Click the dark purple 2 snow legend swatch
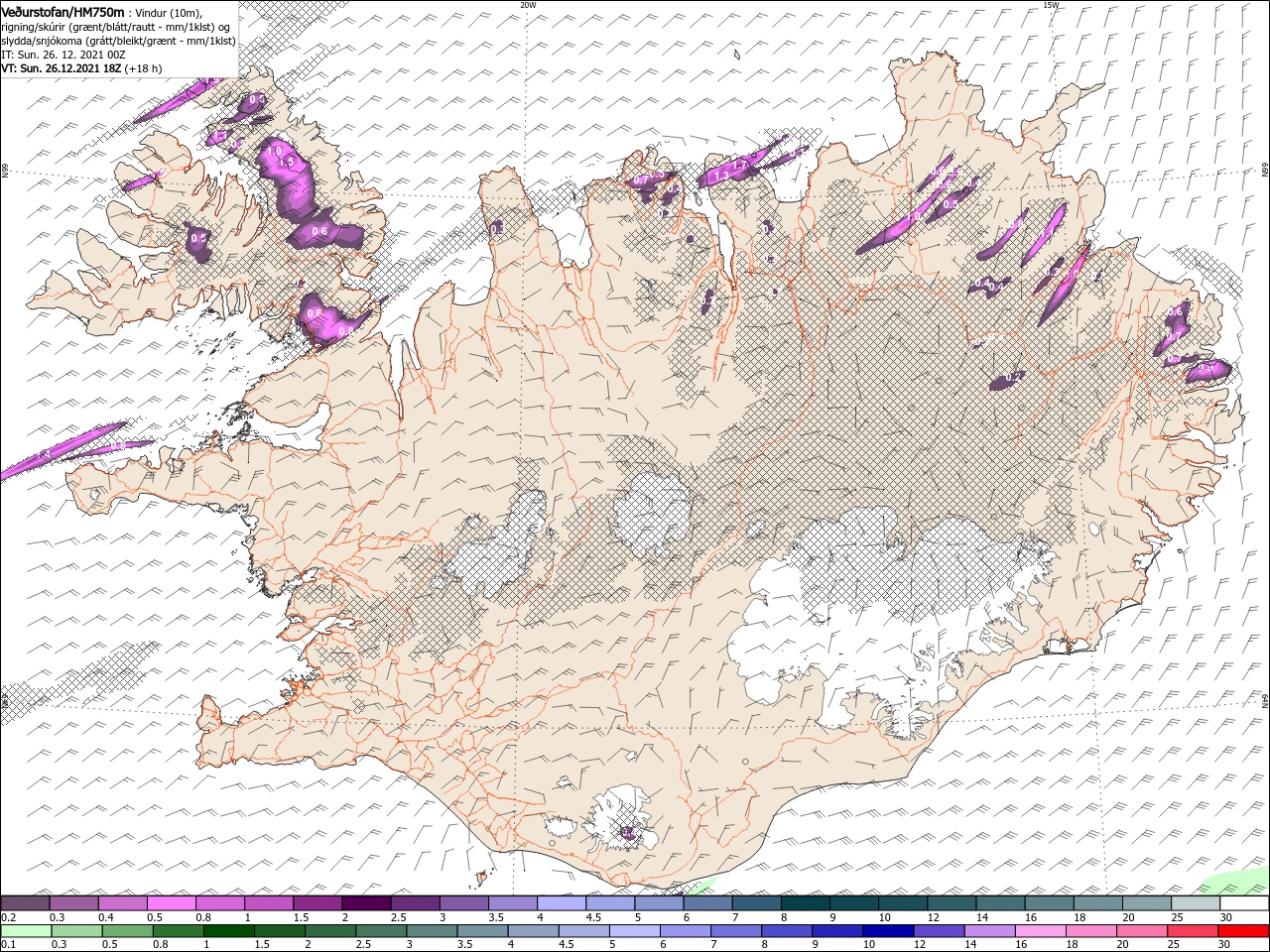 pyautogui.click(x=367, y=903)
